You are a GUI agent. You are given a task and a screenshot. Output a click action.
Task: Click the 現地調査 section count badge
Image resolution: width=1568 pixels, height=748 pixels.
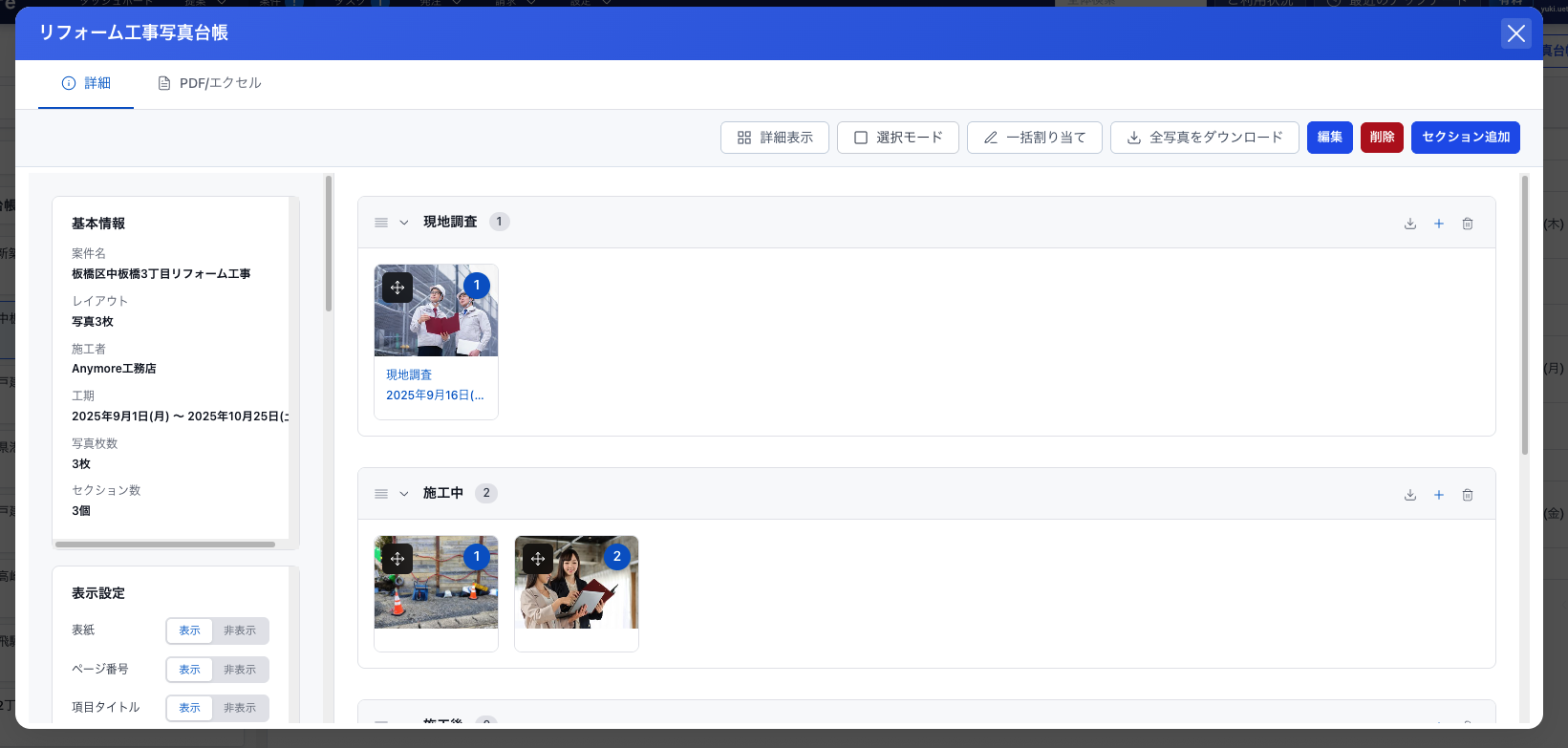(x=499, y=222)
